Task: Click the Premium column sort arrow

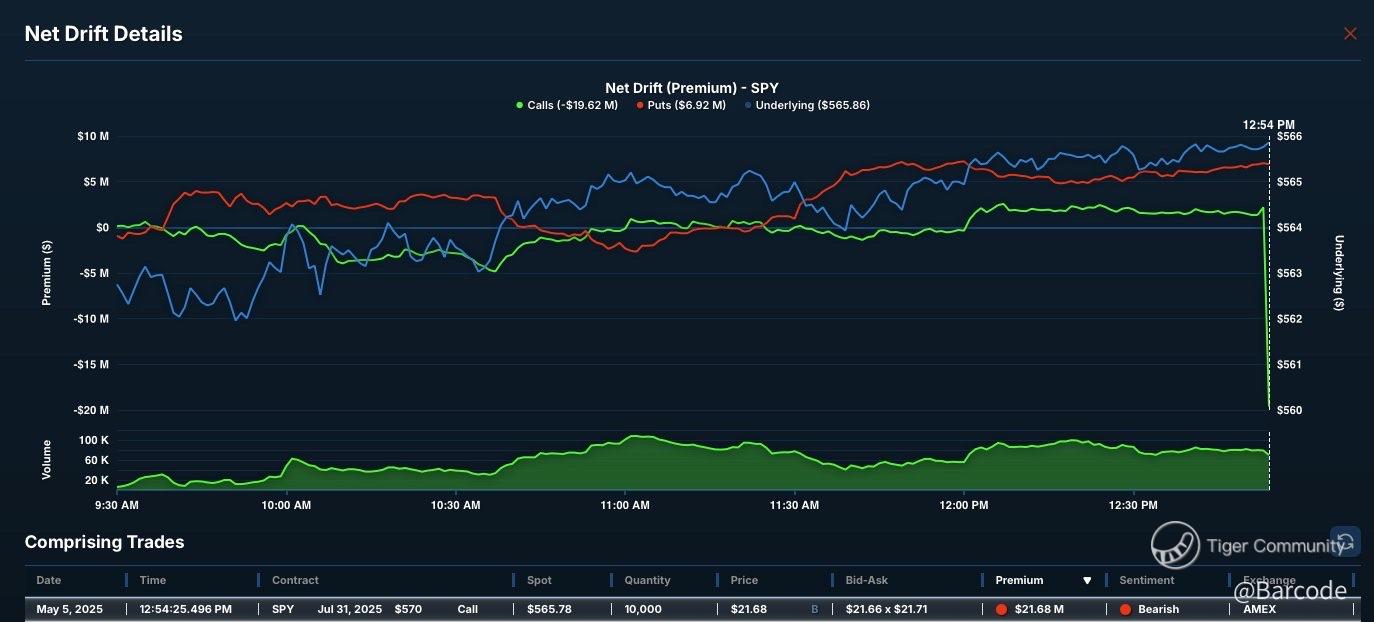Action: click(1087, 581)
